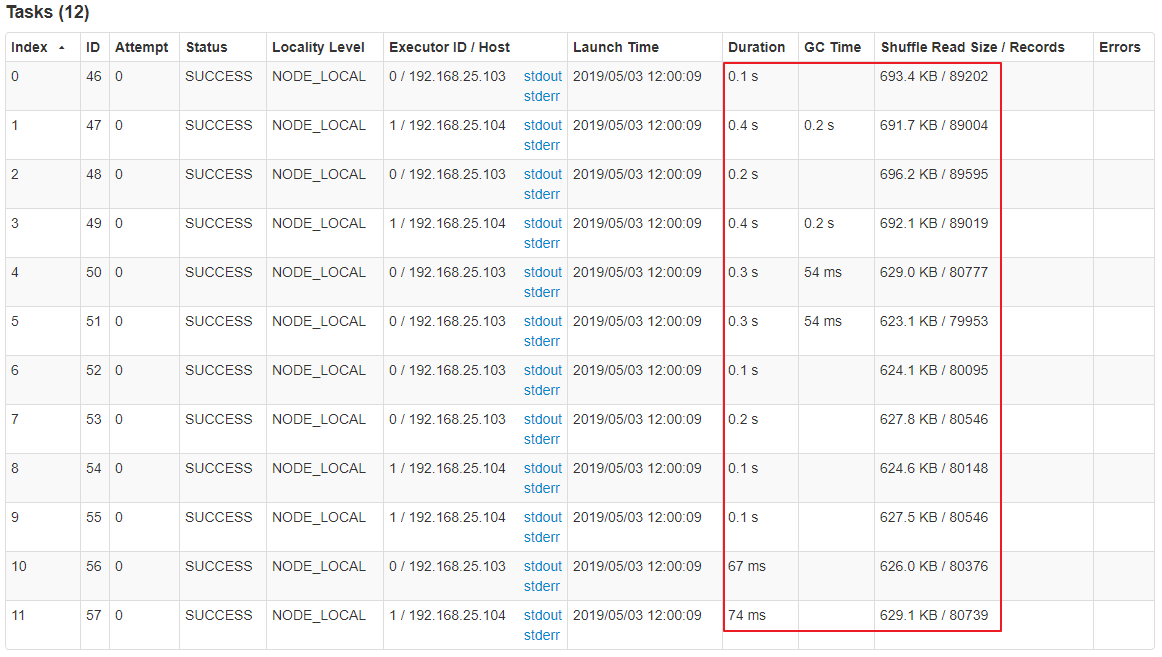
Task: Open stdout log for task ID 57
Action: pos(542,615)
